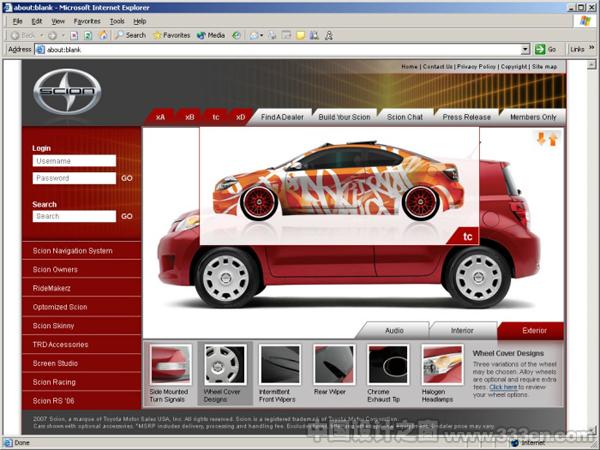Viewport: 600px width, 450px height.
Task: Open Scion Owners in the sidebar
Action: (82, 269)
